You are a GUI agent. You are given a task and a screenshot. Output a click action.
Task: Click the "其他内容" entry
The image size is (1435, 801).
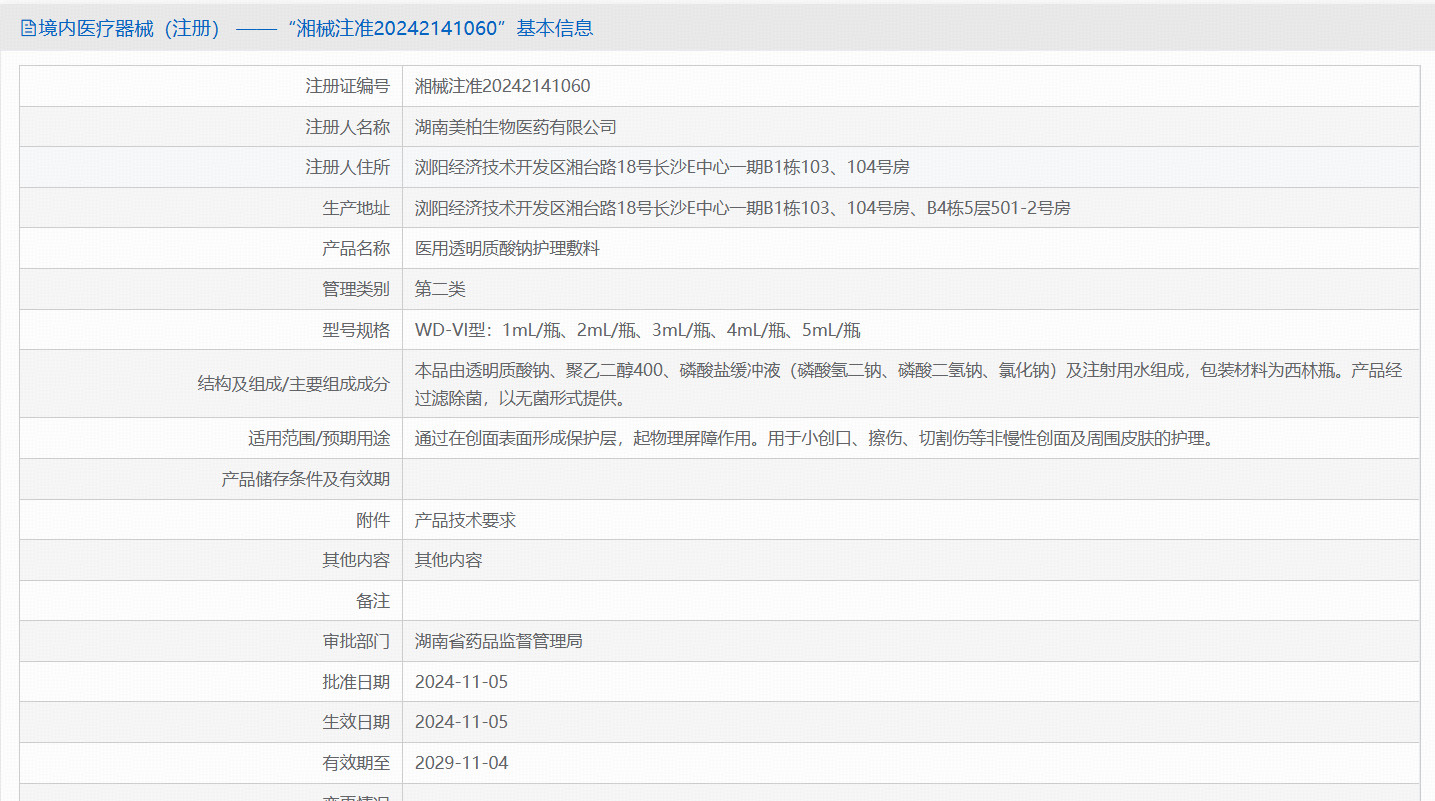pyautogui.click(x=445, y=560)
